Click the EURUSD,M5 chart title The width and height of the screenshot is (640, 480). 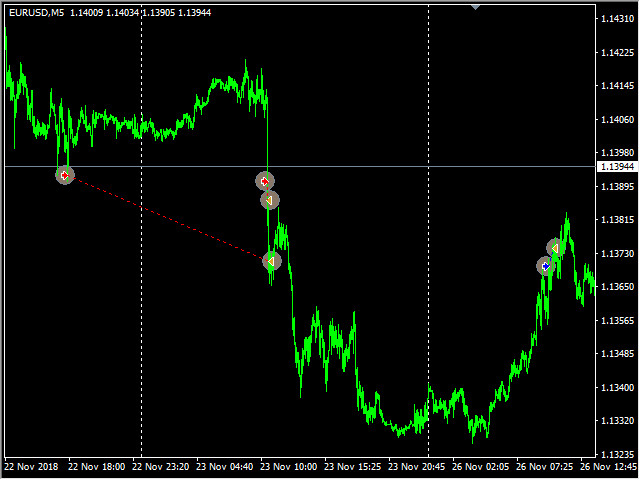point(36,13)
